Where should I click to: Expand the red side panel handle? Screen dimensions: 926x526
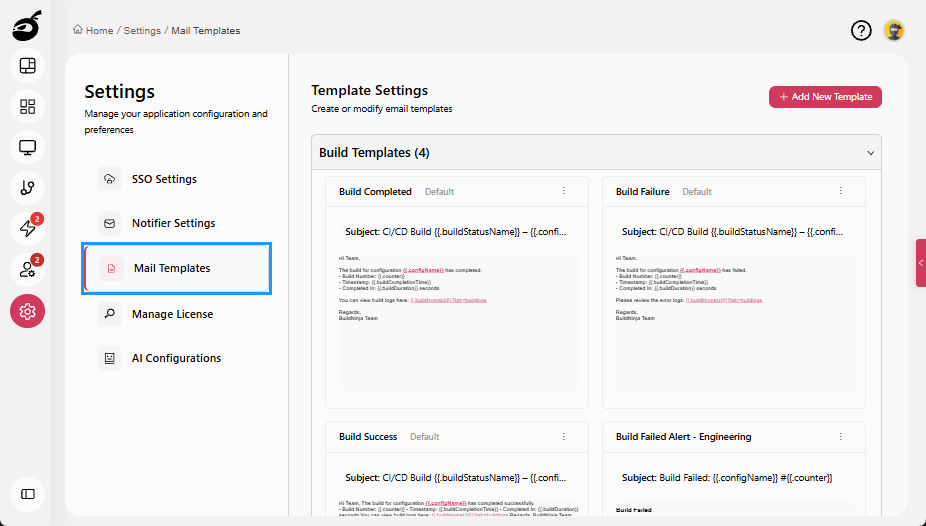[x=921, y=263]
